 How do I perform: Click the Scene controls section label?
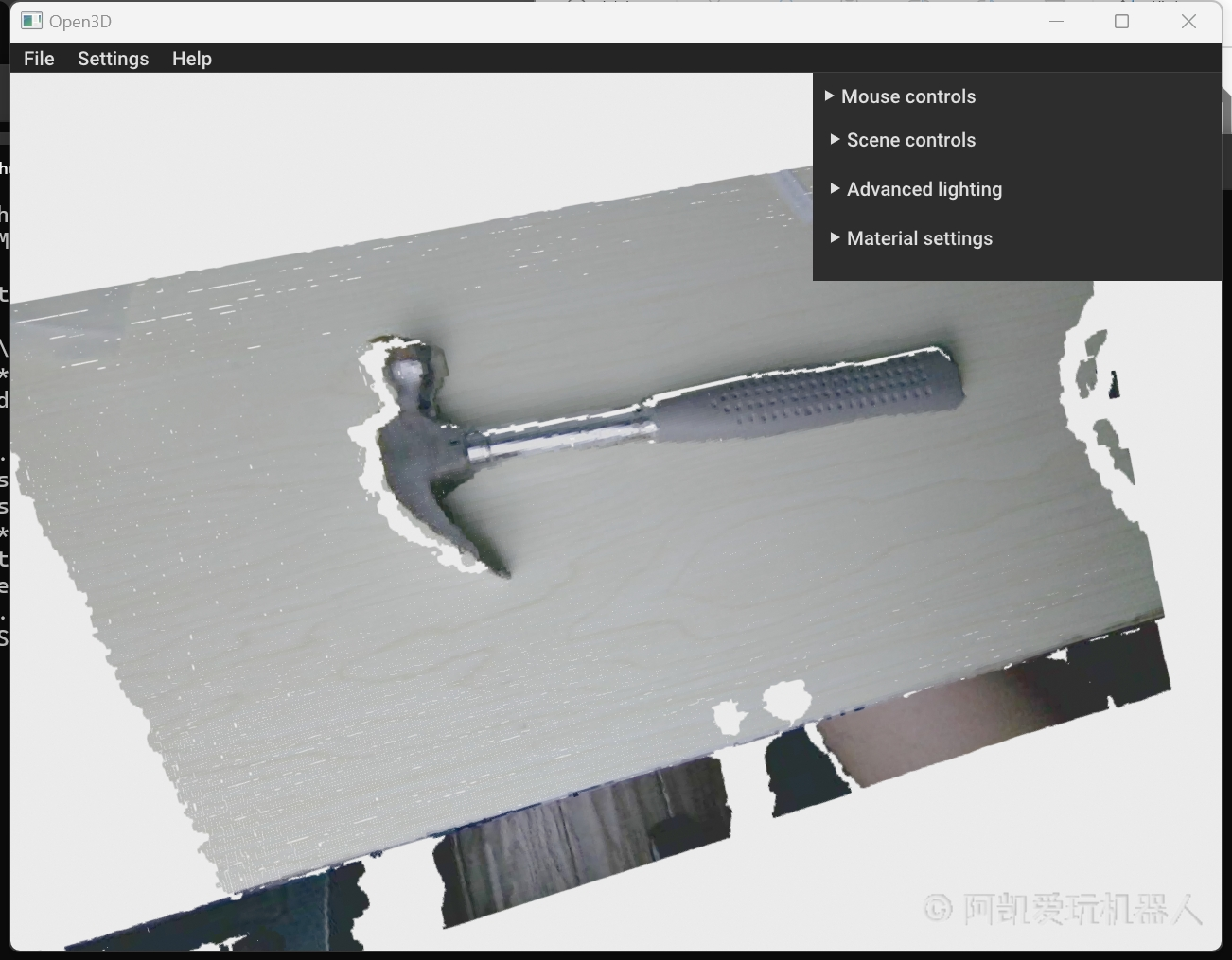(x=910, y=140)
